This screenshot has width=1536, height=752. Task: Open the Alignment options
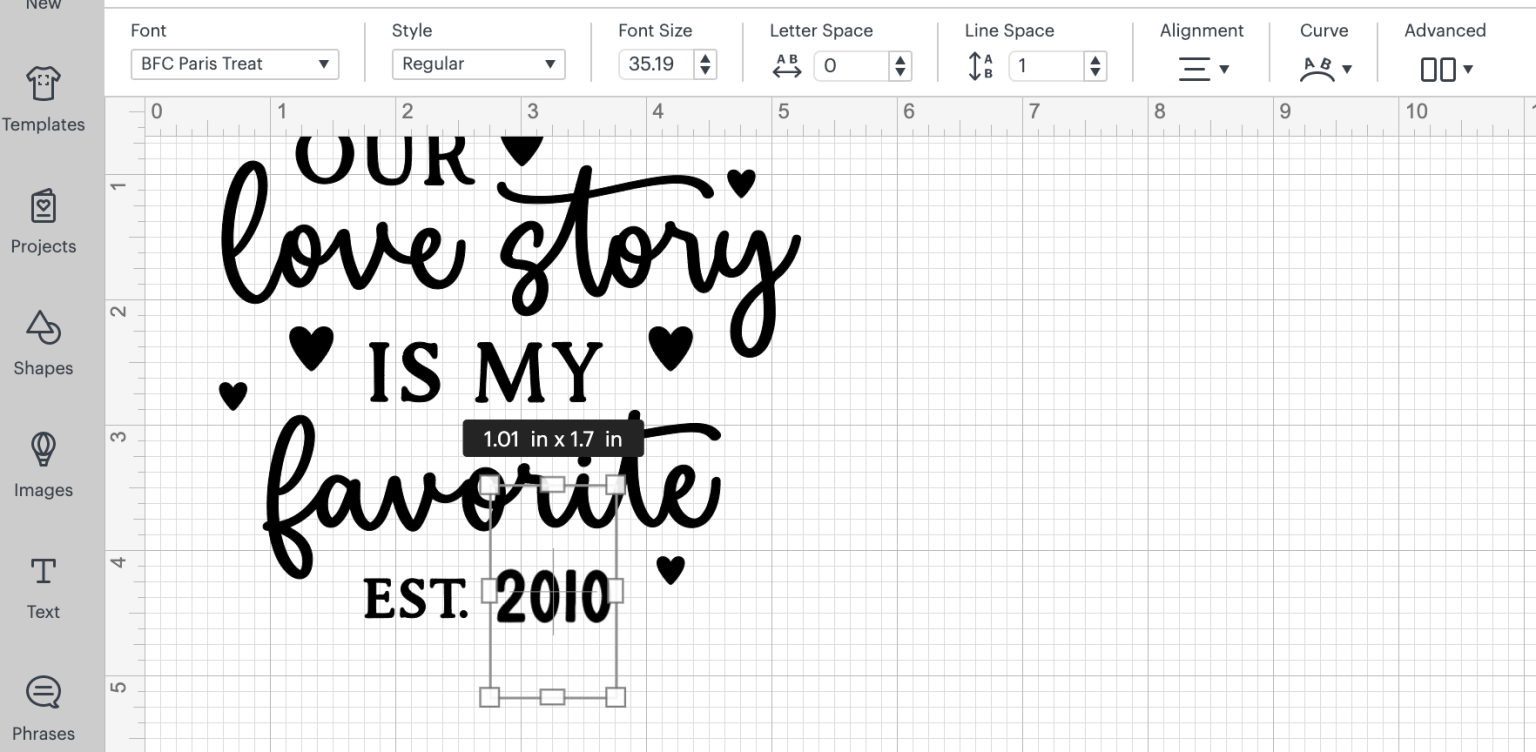pos(1202,67)
